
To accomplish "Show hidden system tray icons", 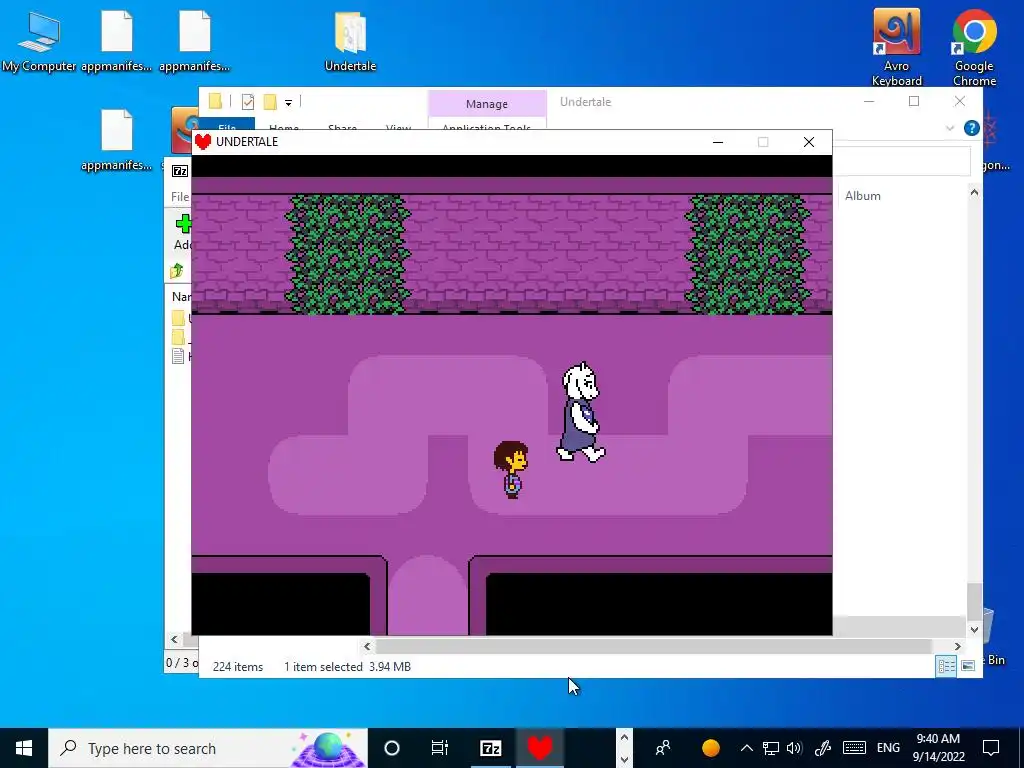I will 746,748.
